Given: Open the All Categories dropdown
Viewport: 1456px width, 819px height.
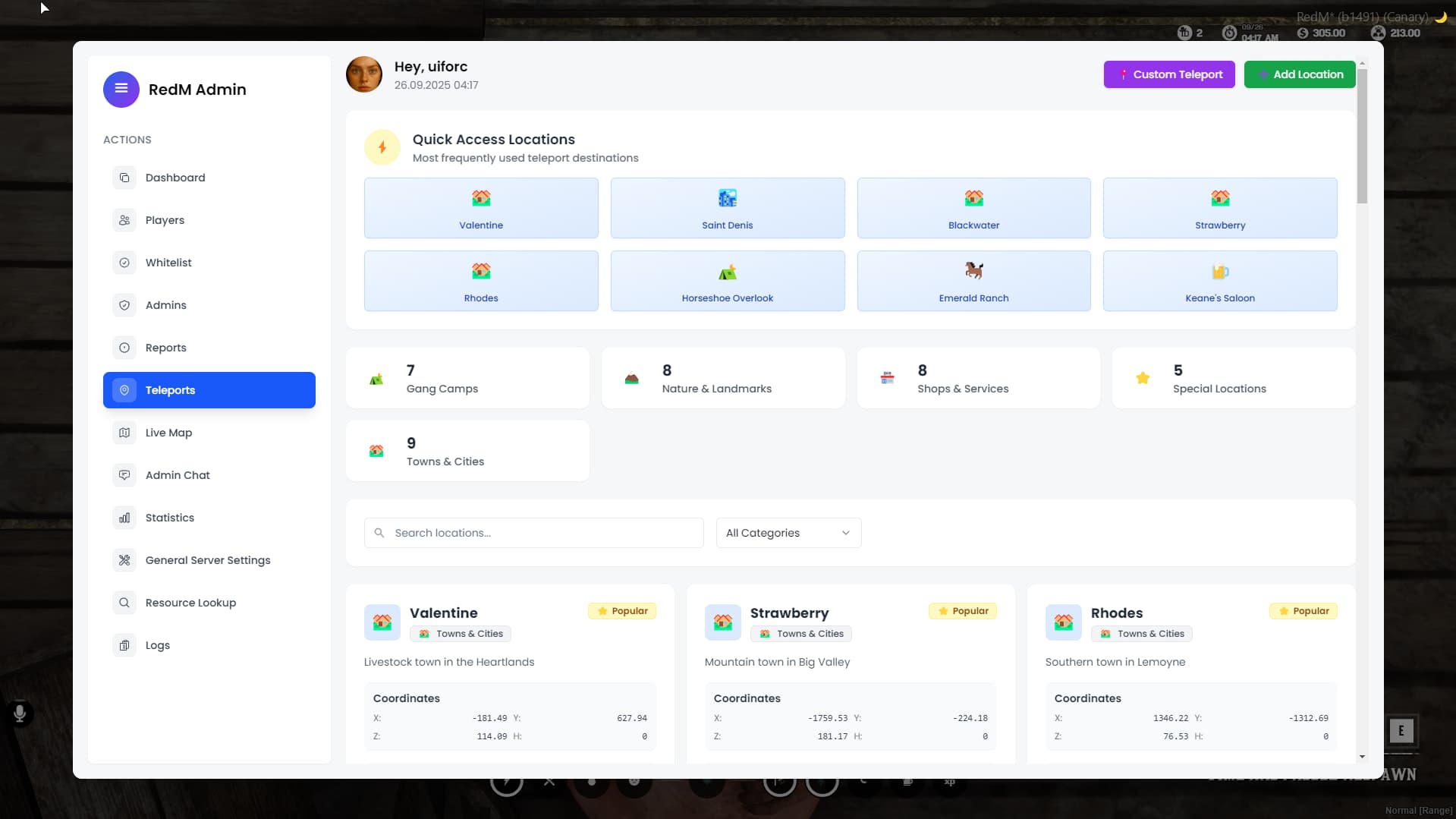Looking at the screenshot, I should pos(788,533).
